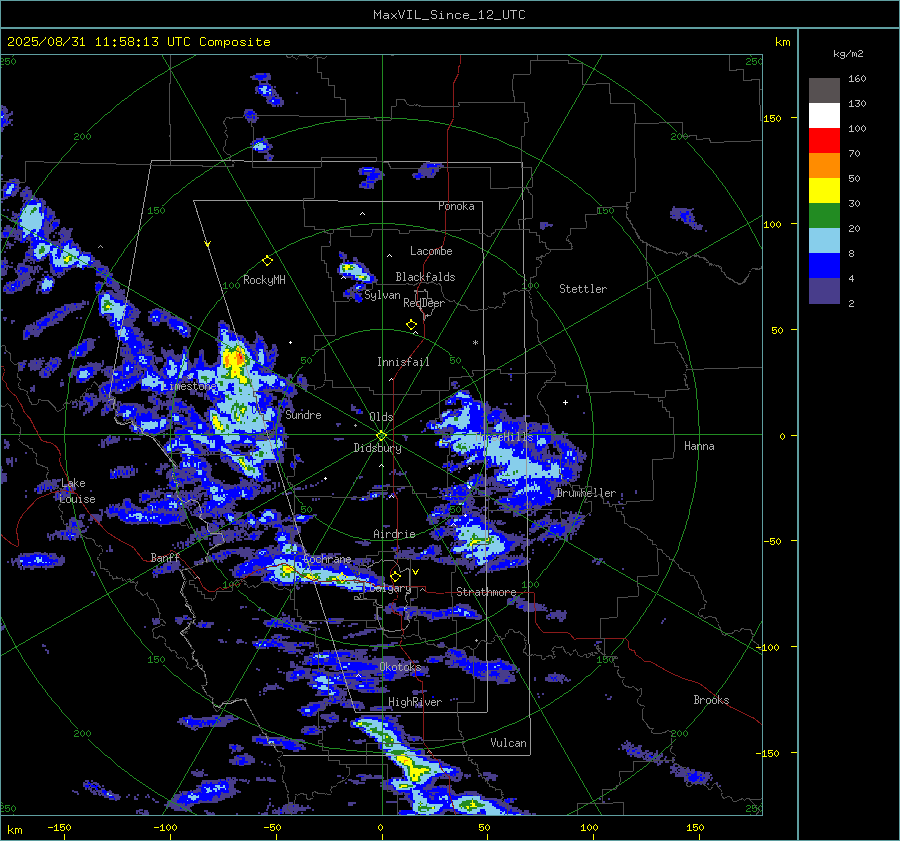Click the Airdrie label
The height and width of the screenshot is (841, 900).
394,534
